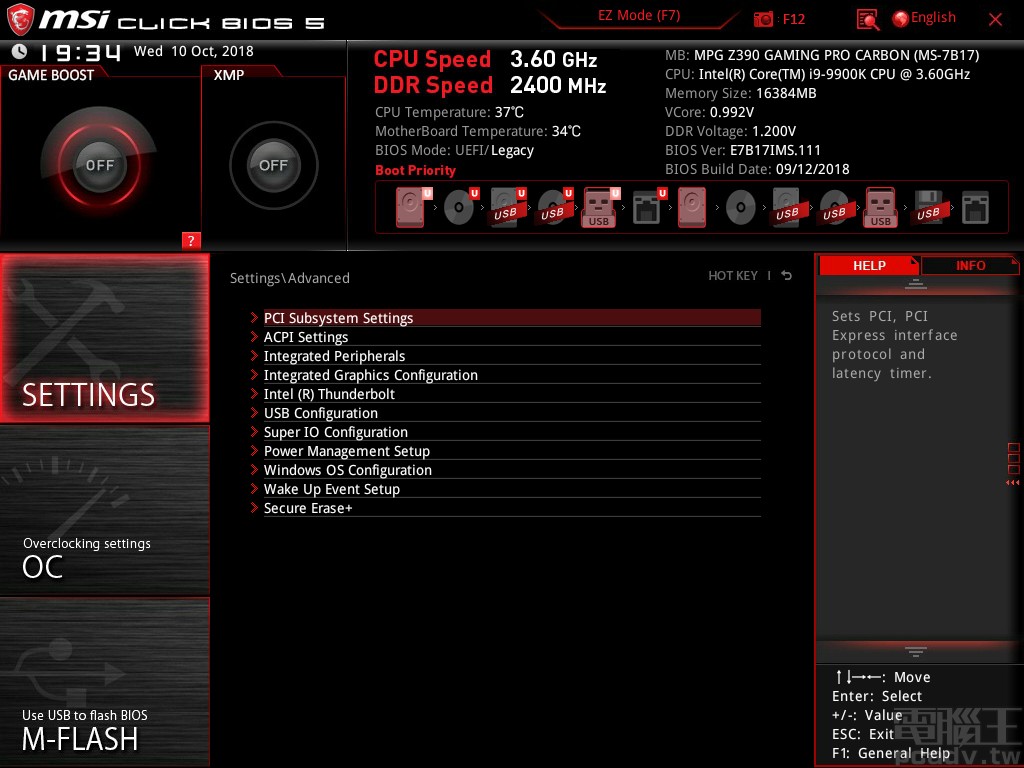Click the Boot Priority label
Screen dimensions: 1024x768
tap(415, 170)
